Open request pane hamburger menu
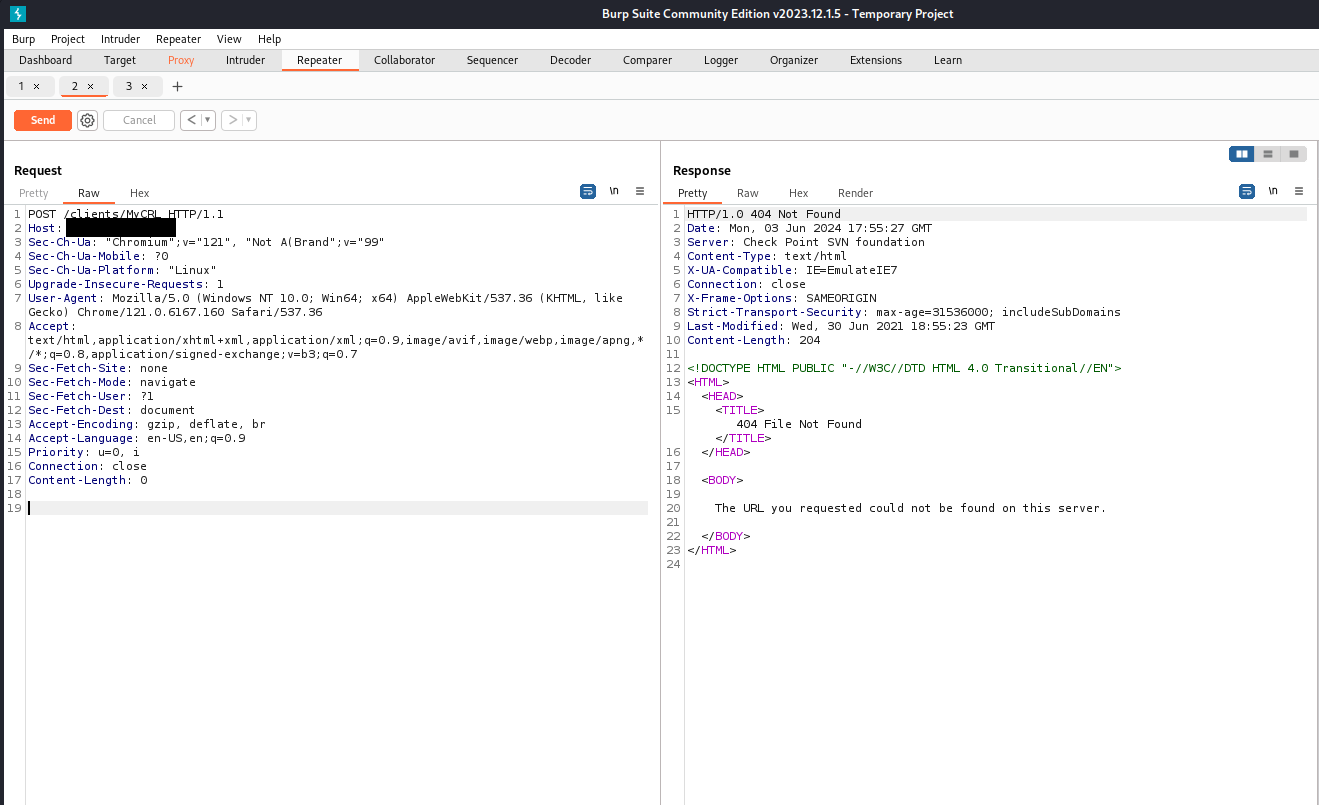Screen dimensions: 1320x805 coord(640,191)
